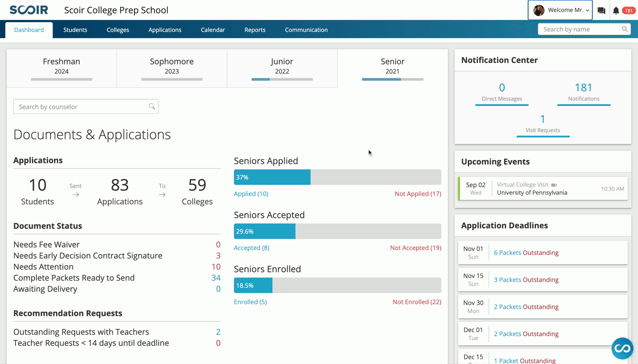
Task: Select the Freshman 2024 class tab
Action: click(61, 68)
